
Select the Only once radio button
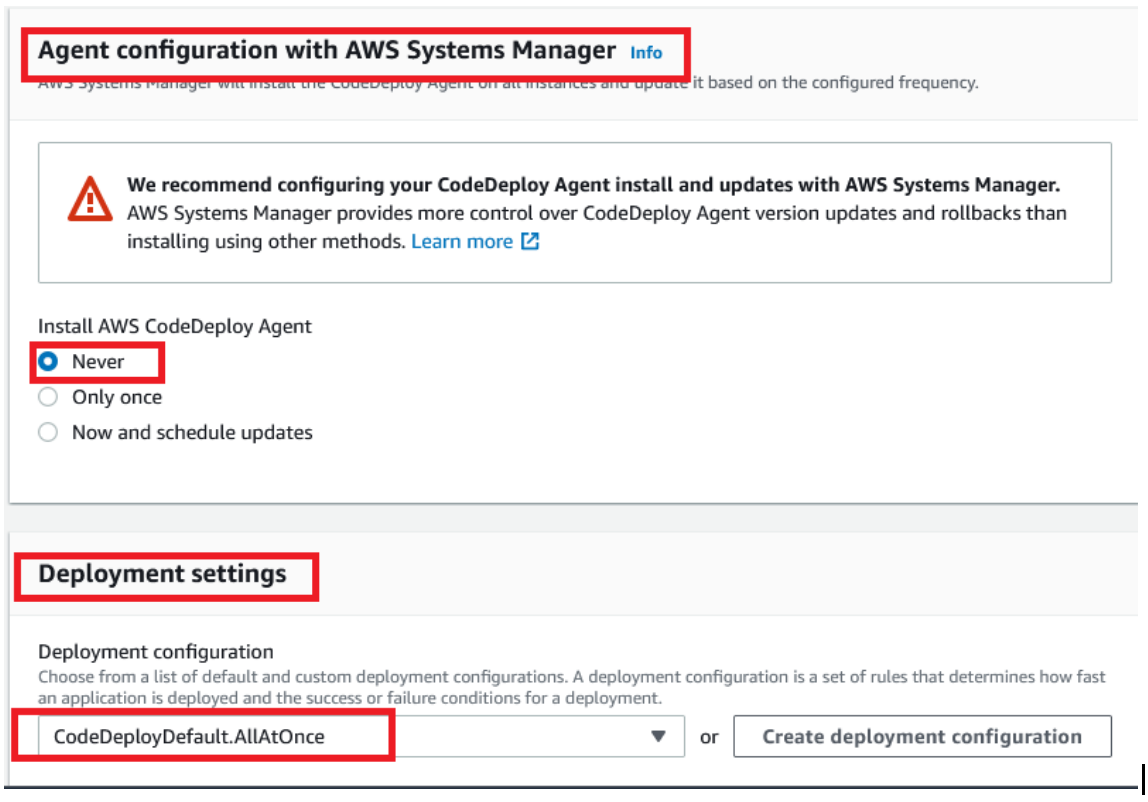tap(48, 397)
